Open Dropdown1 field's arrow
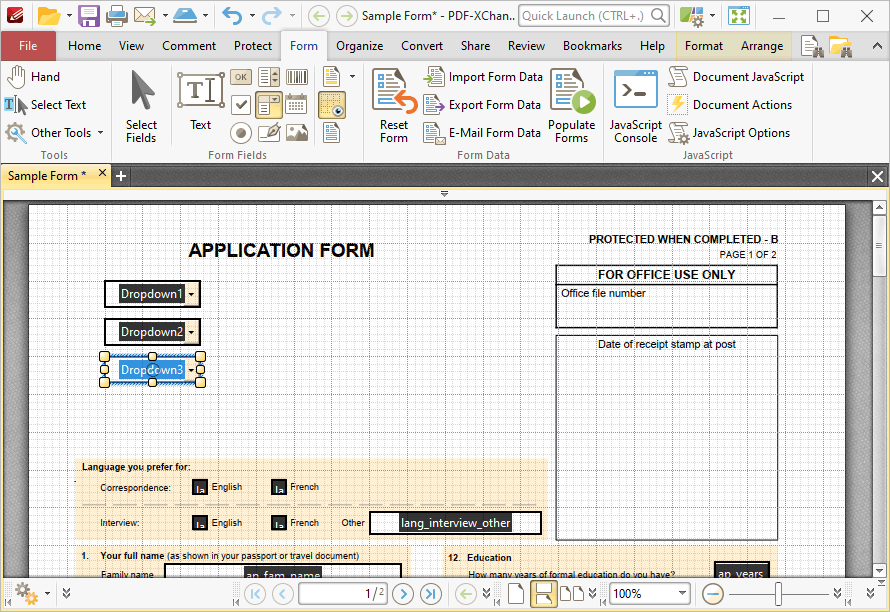 click(192, 294)
